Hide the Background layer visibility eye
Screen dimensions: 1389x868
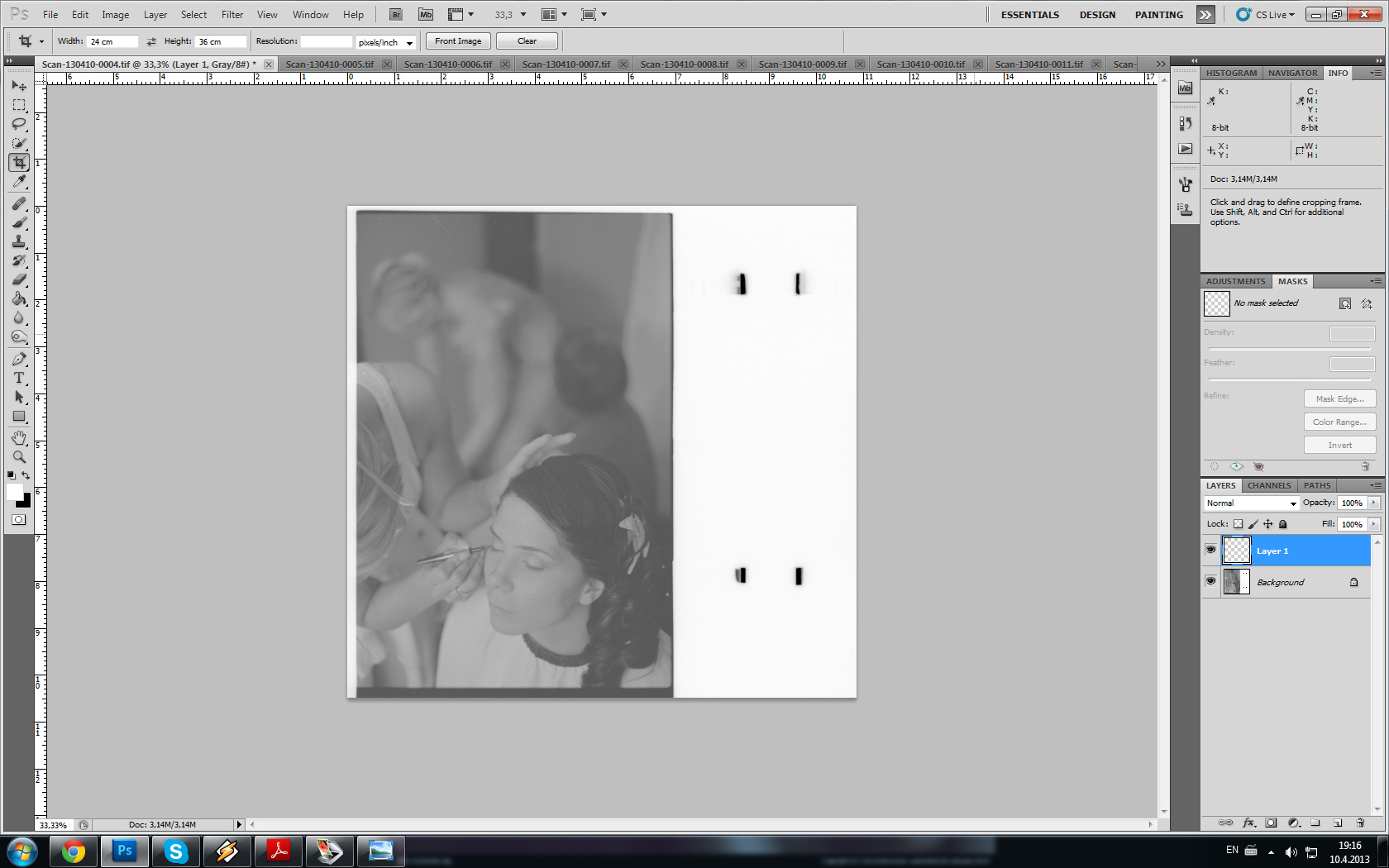point(1210,581)
